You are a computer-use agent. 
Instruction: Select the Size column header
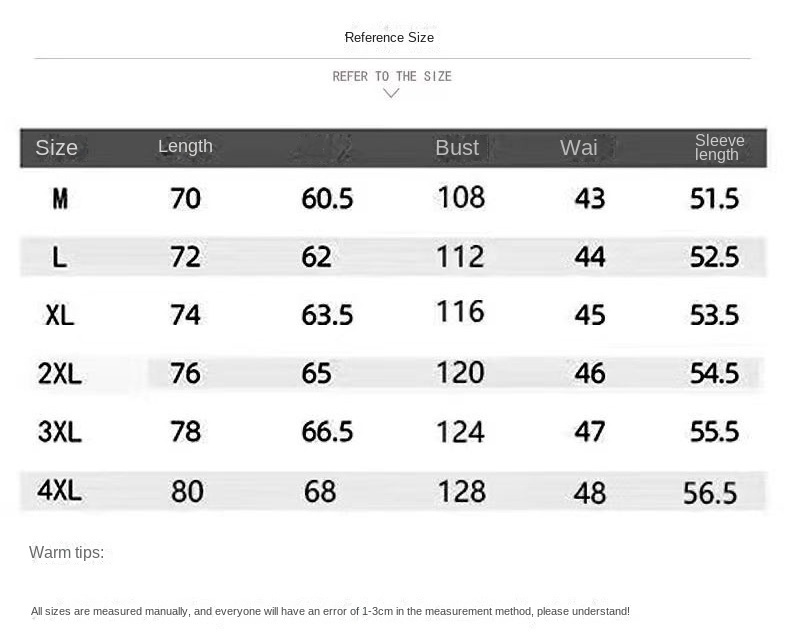point(56,148)
